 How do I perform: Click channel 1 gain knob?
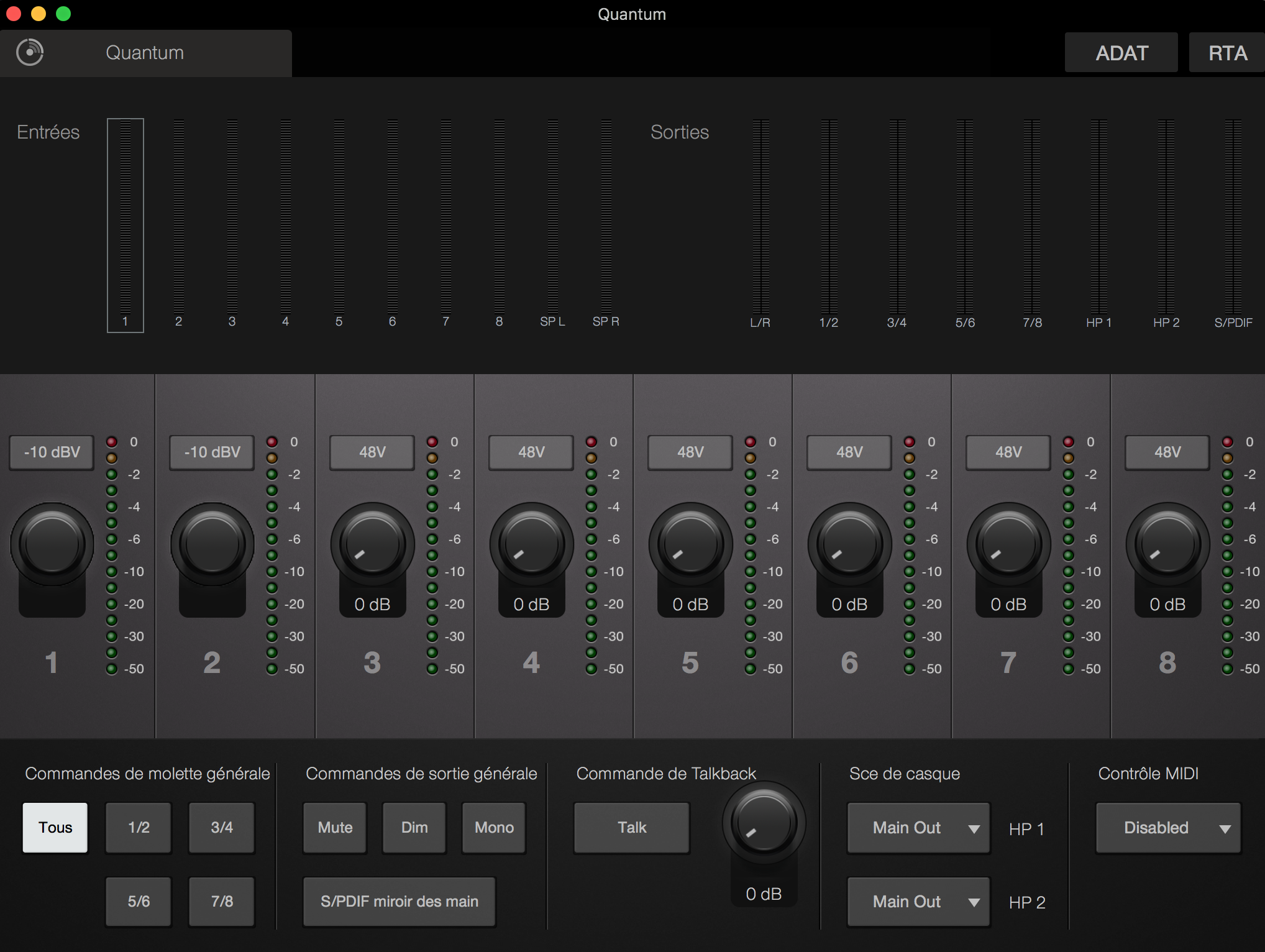pyautogui.click(x=51, y=544)
